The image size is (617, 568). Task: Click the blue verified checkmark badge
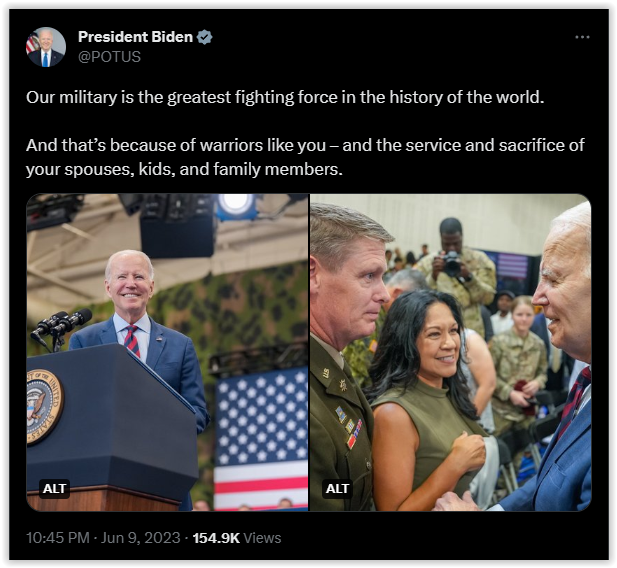(x=205, y=37)
